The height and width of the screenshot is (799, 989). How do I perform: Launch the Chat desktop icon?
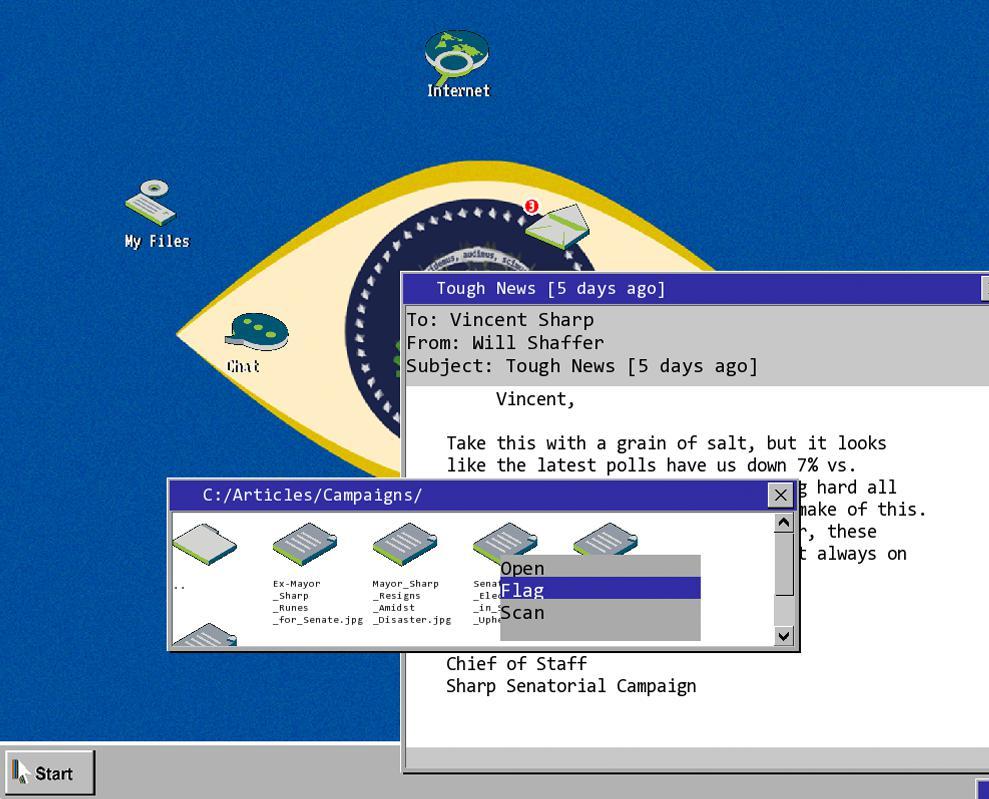click(255, 343)
